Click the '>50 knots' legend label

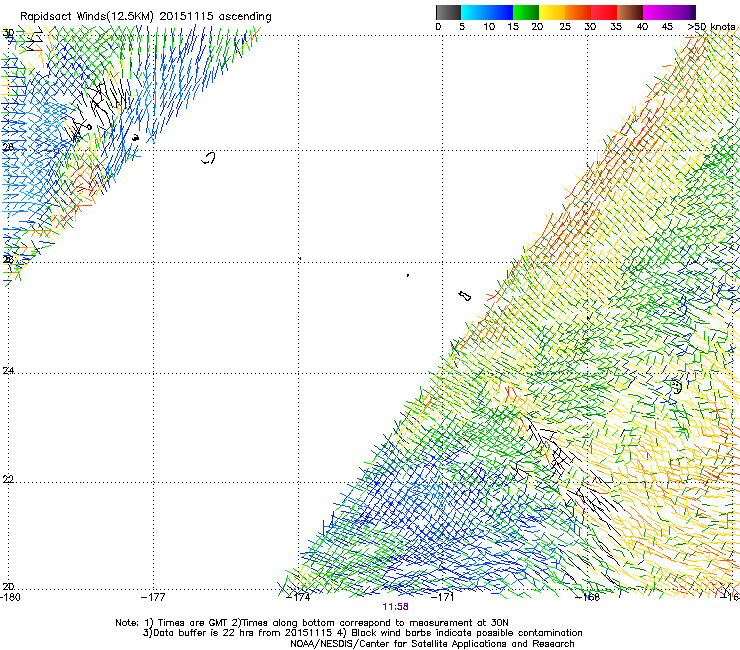point(711,27)
